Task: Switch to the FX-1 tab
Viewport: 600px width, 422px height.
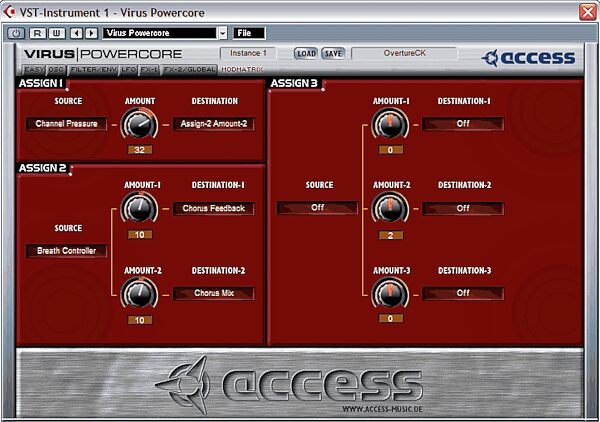Action: click(x=149, y=70)
